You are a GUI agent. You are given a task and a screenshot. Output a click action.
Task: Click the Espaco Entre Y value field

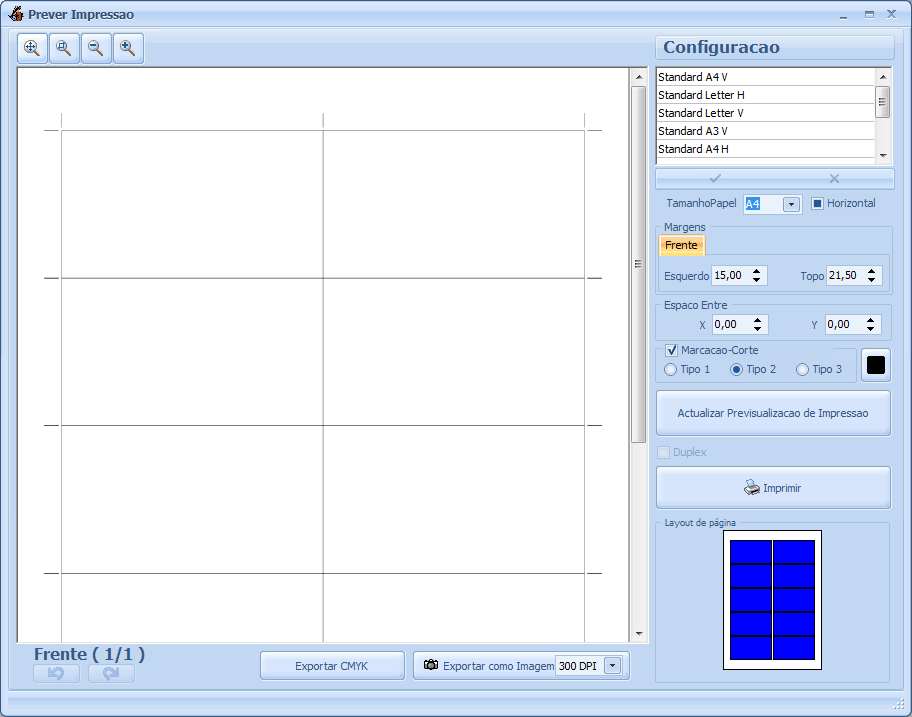(x=845, y=324)
